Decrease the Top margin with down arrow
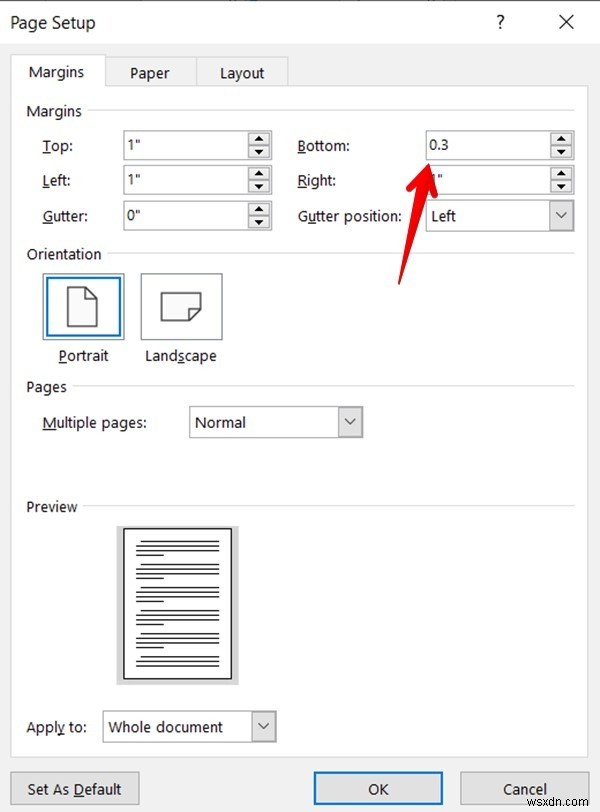 click(x=259, y=152)
